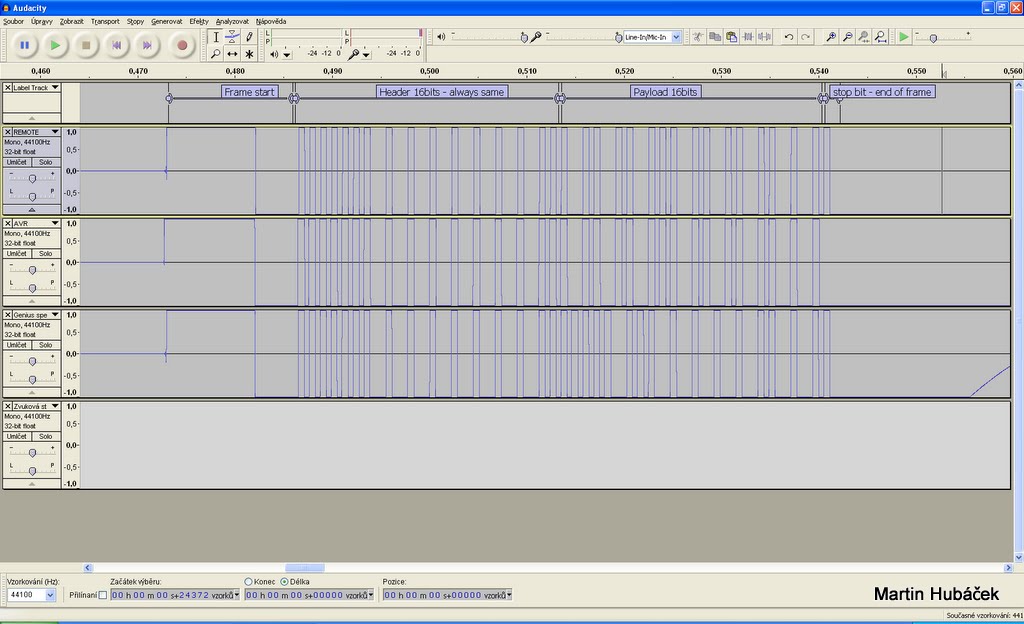This screenshot has height=624, width=1024.
Task: Open the Soubor menu
Action: tap(13, 22)
